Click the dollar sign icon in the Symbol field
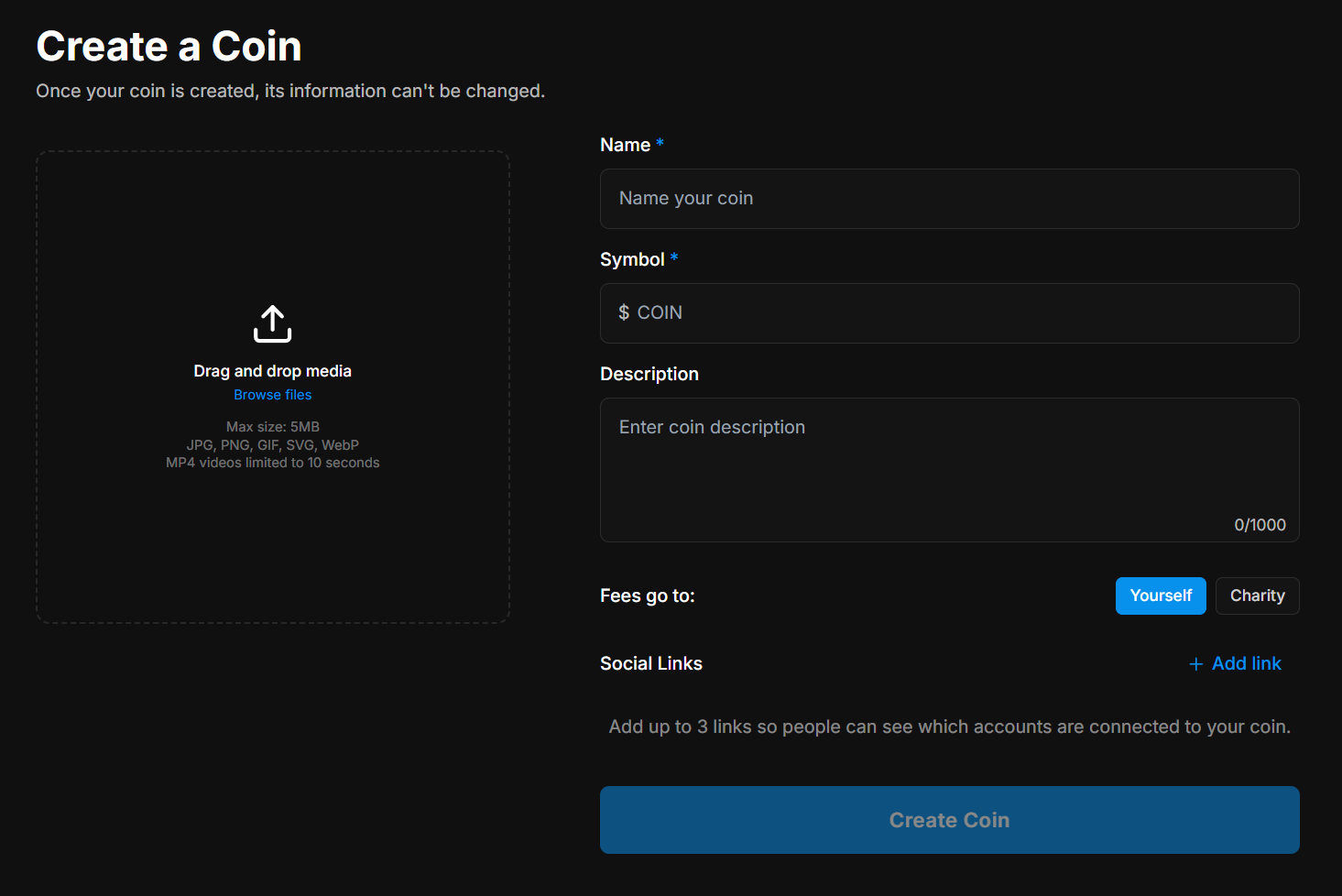Image resolution: width=1342 pixels, height=896 pixels. click(625, 312)
